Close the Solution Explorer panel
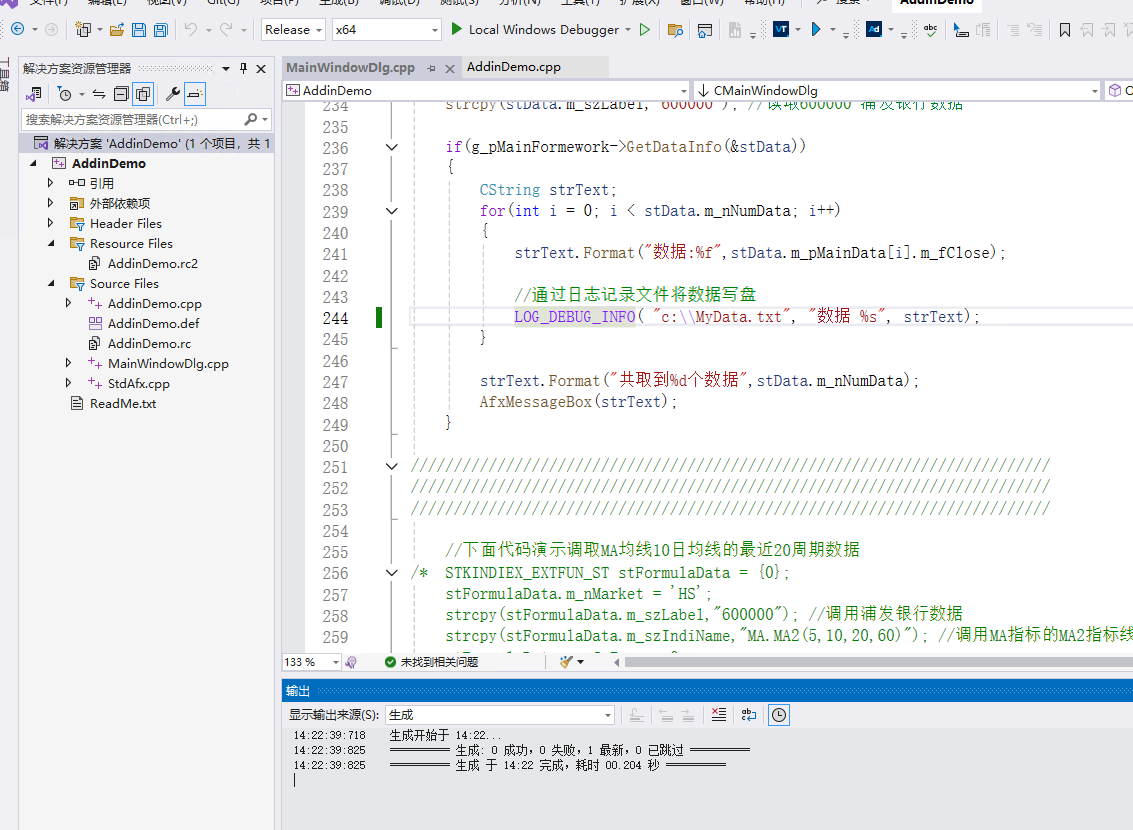Image resolution: width=1133 pixels, height=830 pixels. tap(261, 69)
